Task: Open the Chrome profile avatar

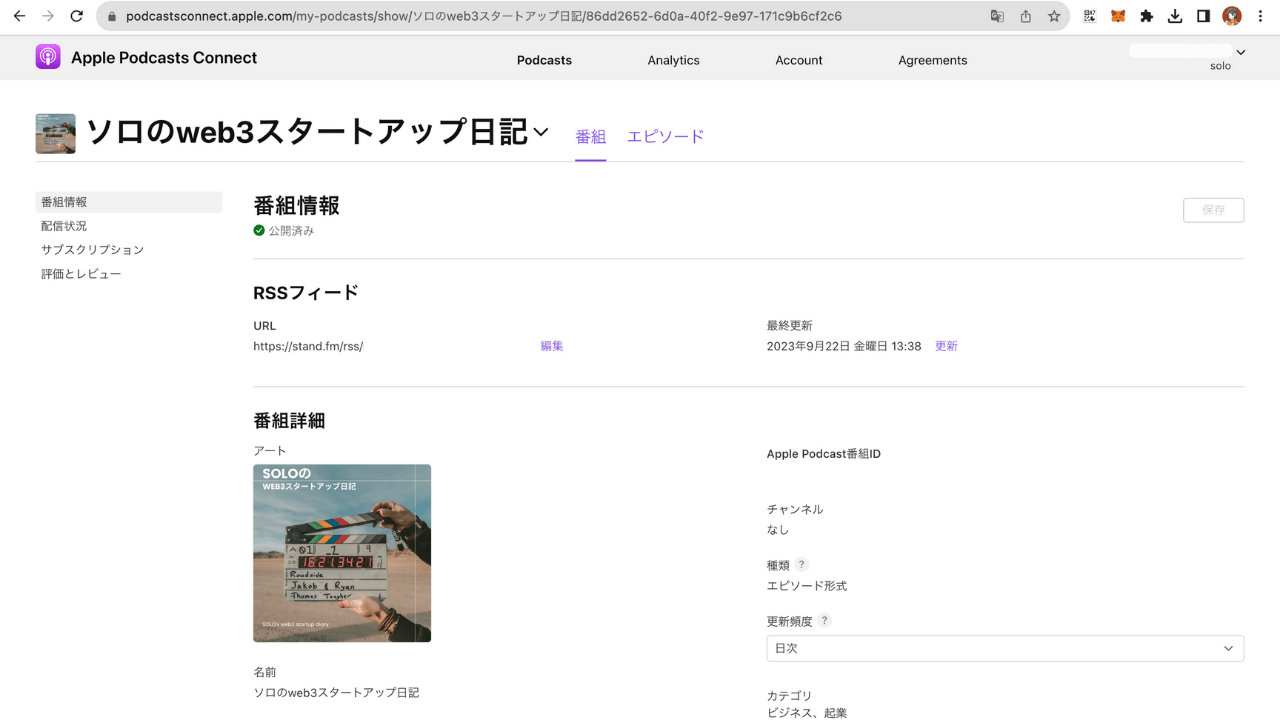Action: point(1232,16)
